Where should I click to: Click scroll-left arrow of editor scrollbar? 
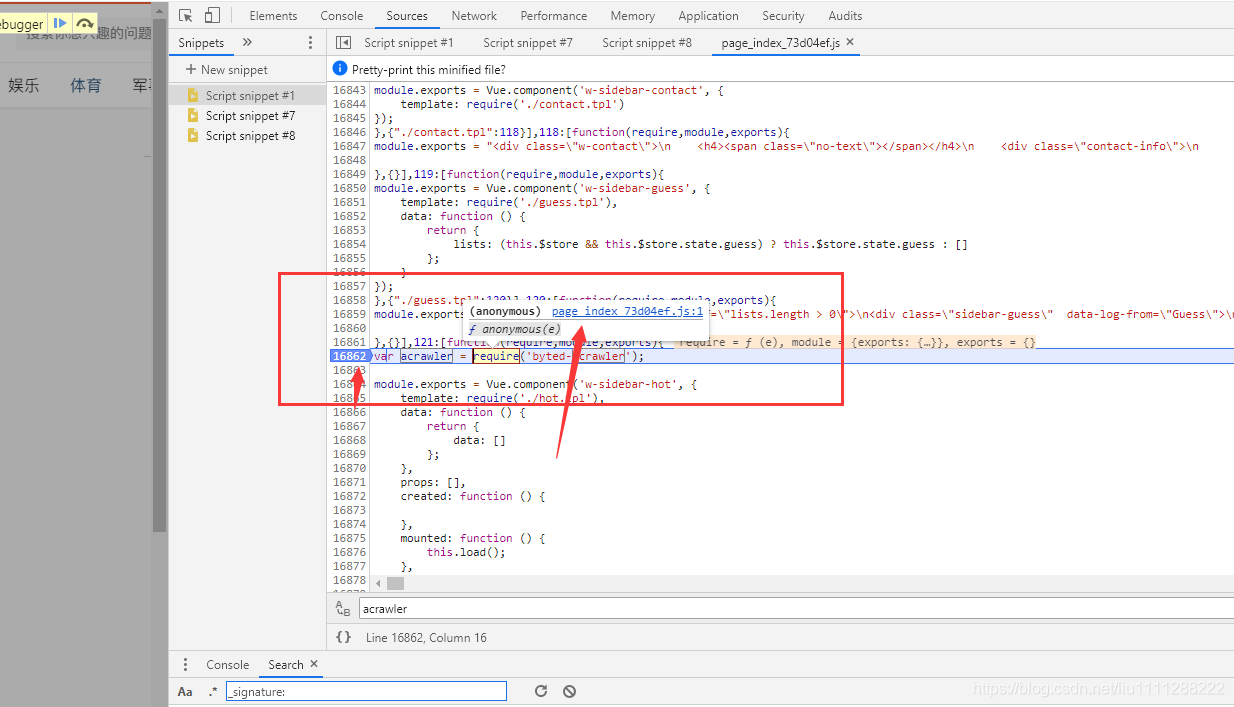click(x=379, y=583)
